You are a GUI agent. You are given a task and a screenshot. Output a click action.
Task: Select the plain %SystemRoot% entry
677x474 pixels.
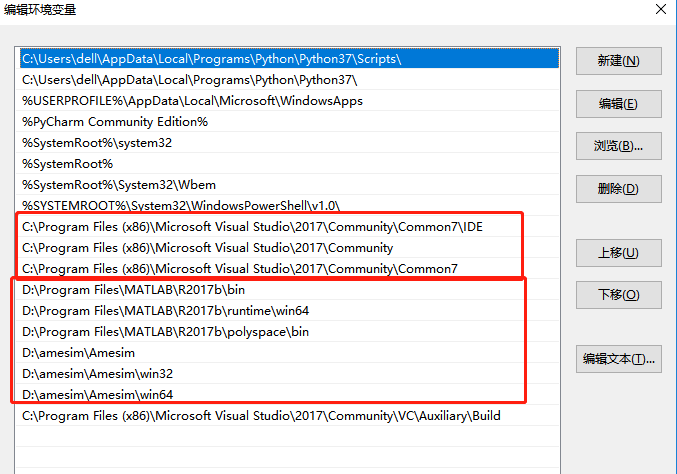coord(288,164)
